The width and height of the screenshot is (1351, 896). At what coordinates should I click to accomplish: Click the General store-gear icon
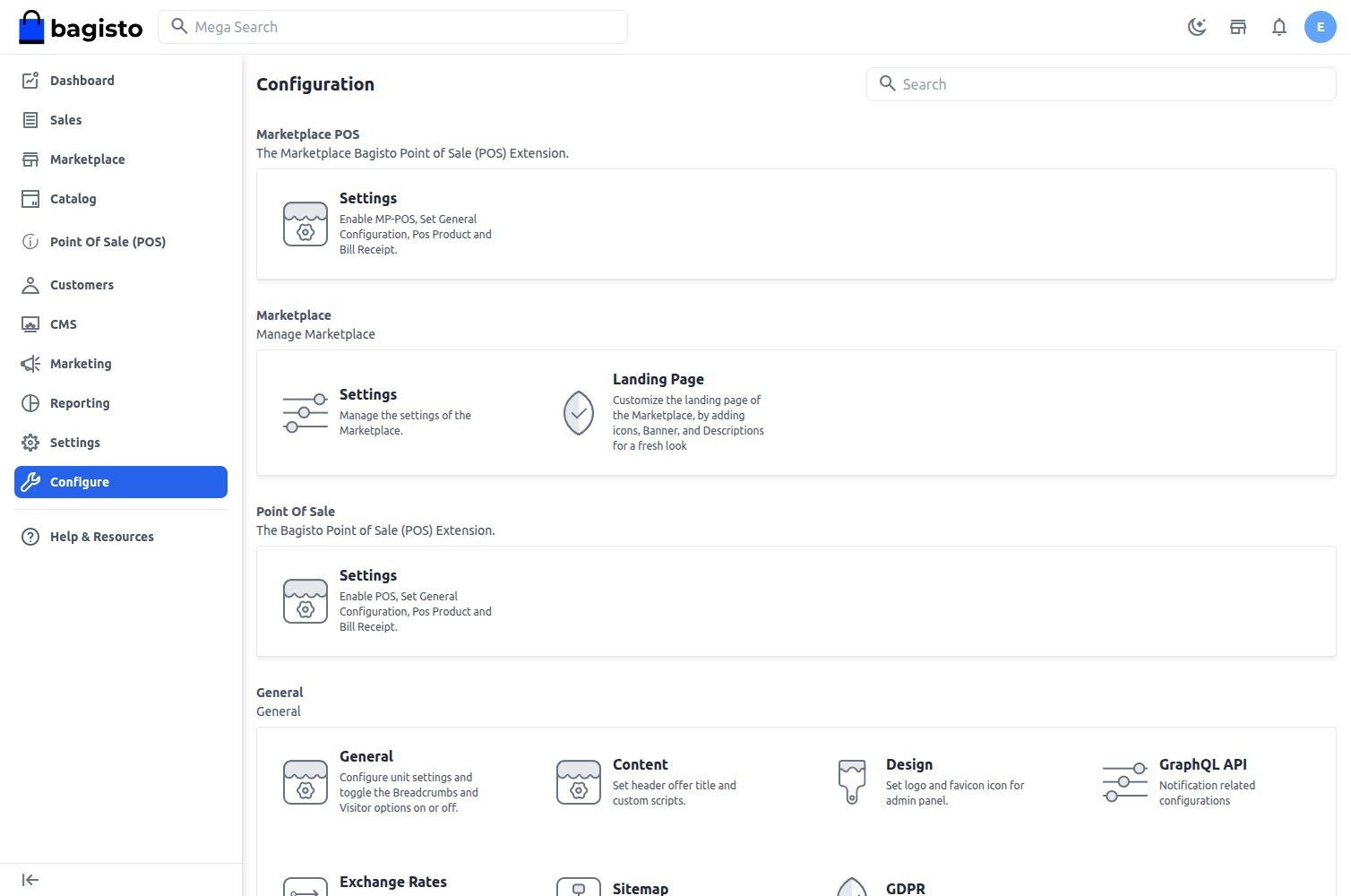[x=305, y=783]
